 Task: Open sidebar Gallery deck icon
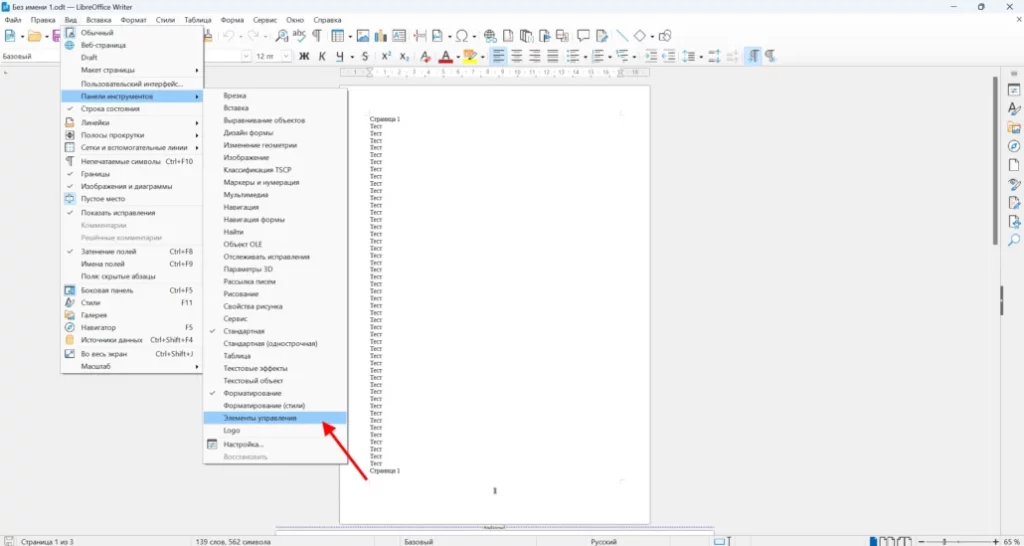[x=1014, y=127]
